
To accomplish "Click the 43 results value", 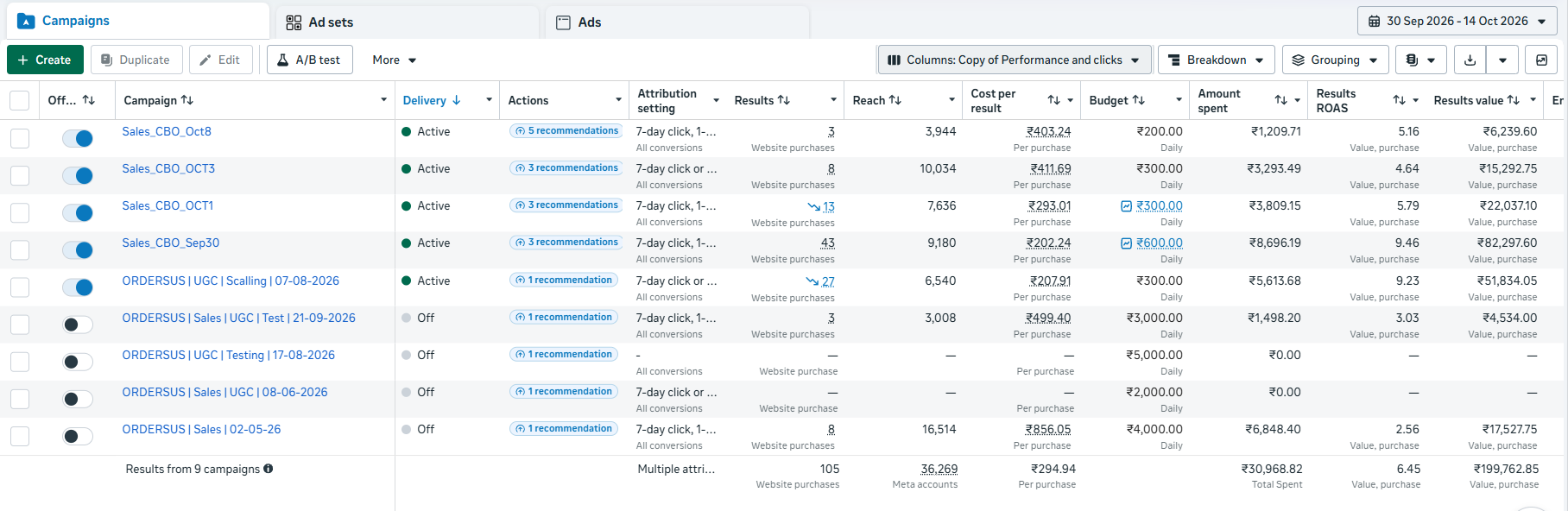I will point(827,243).
